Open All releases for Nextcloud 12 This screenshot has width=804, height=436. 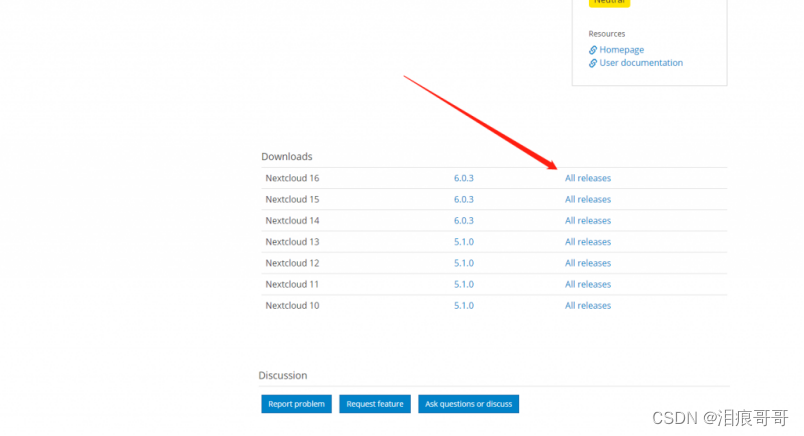coord(588,263)
